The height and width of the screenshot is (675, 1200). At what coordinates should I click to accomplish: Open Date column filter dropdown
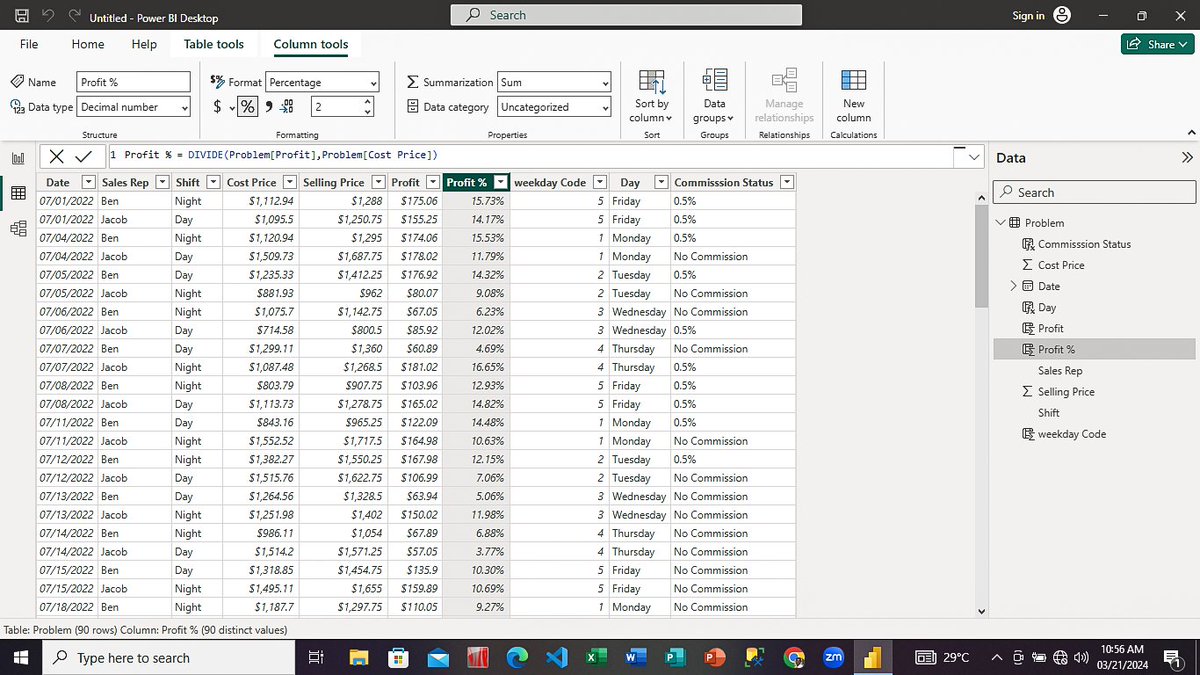(x=88, y=182)
